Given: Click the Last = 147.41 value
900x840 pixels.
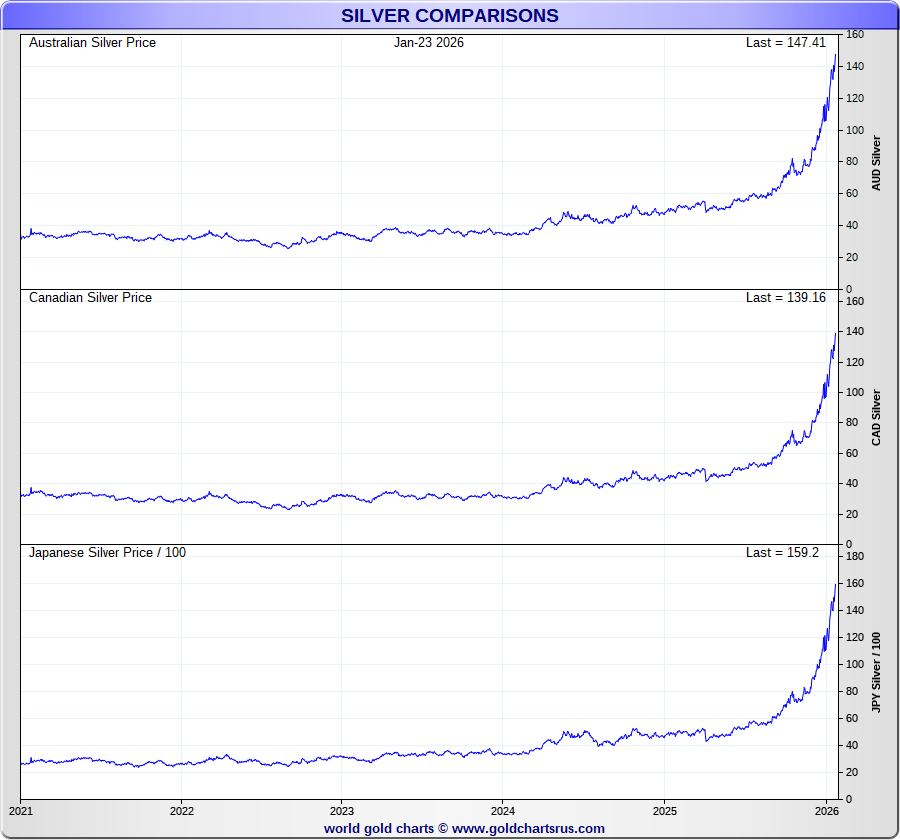Looking at the screenshot, I should [x=785, y=43].
